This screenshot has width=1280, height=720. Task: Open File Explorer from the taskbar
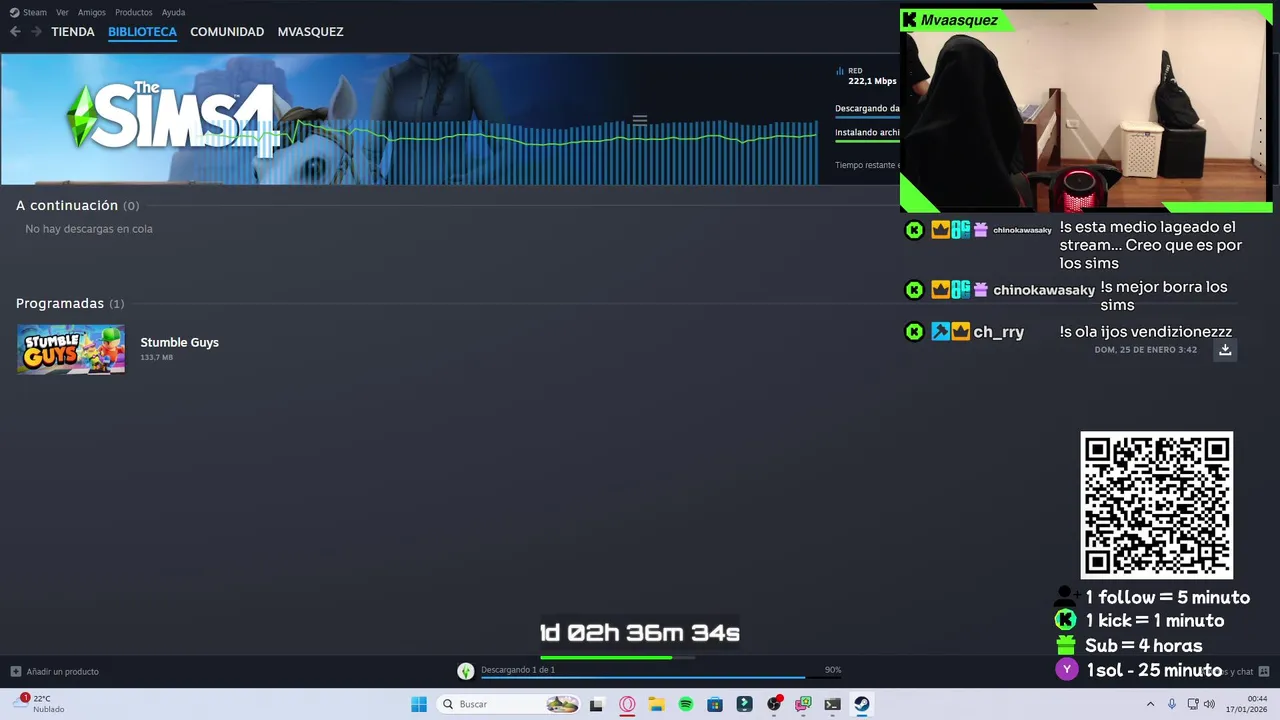tap(656, 704)
